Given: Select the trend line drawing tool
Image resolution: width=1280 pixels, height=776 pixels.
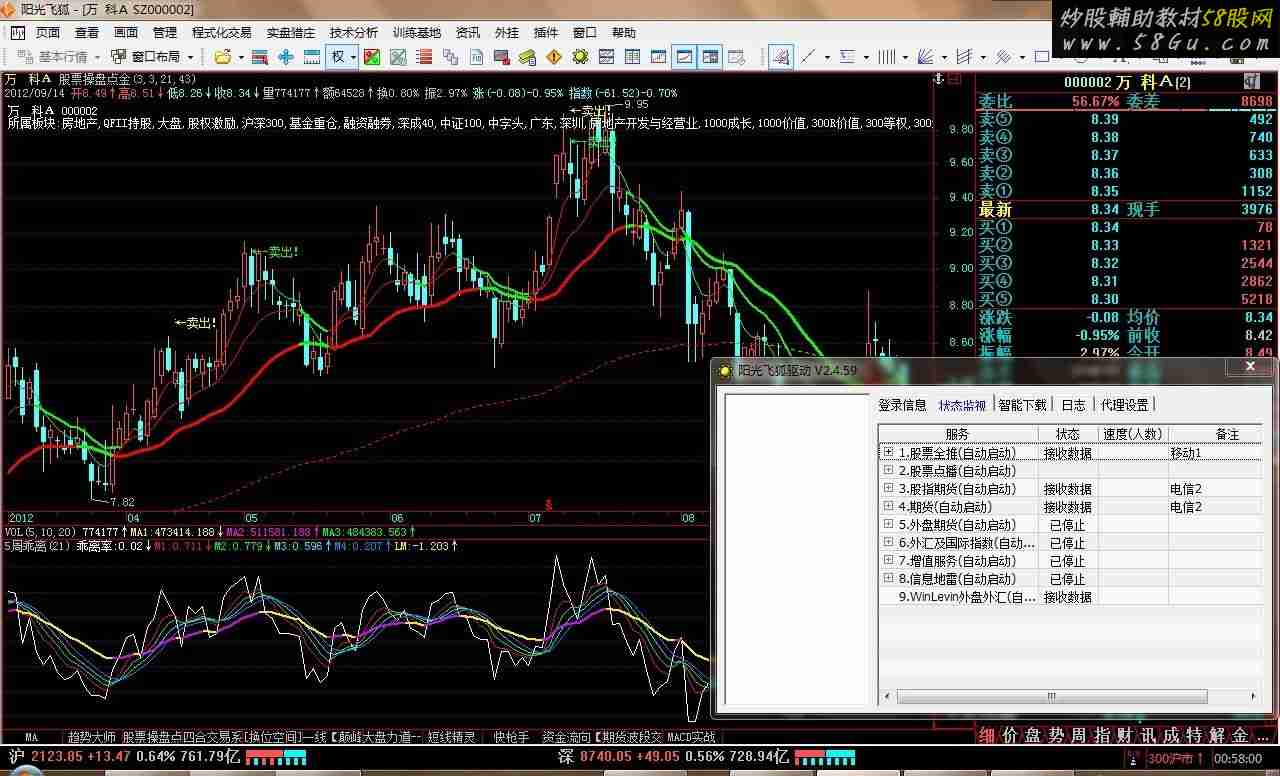Looking at the screenshot, I should [807, 57].
